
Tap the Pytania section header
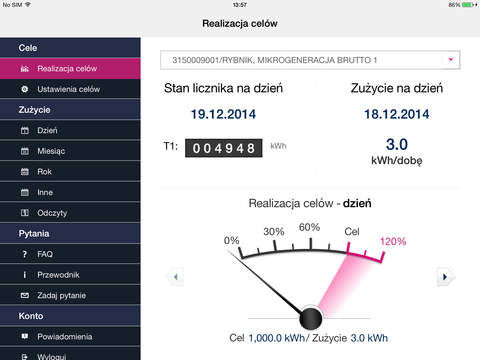[70, 233]
